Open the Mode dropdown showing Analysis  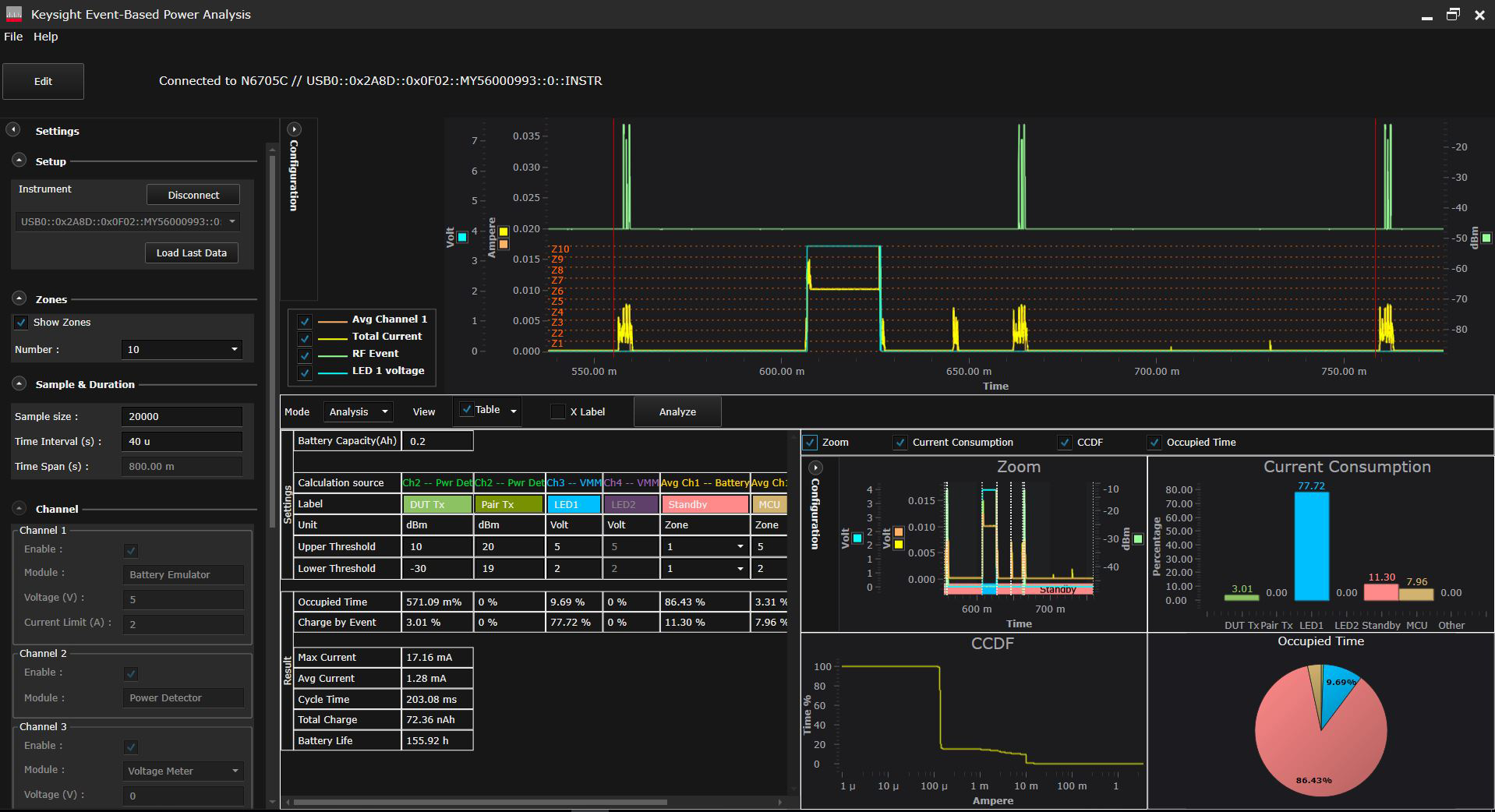point(358,411)
